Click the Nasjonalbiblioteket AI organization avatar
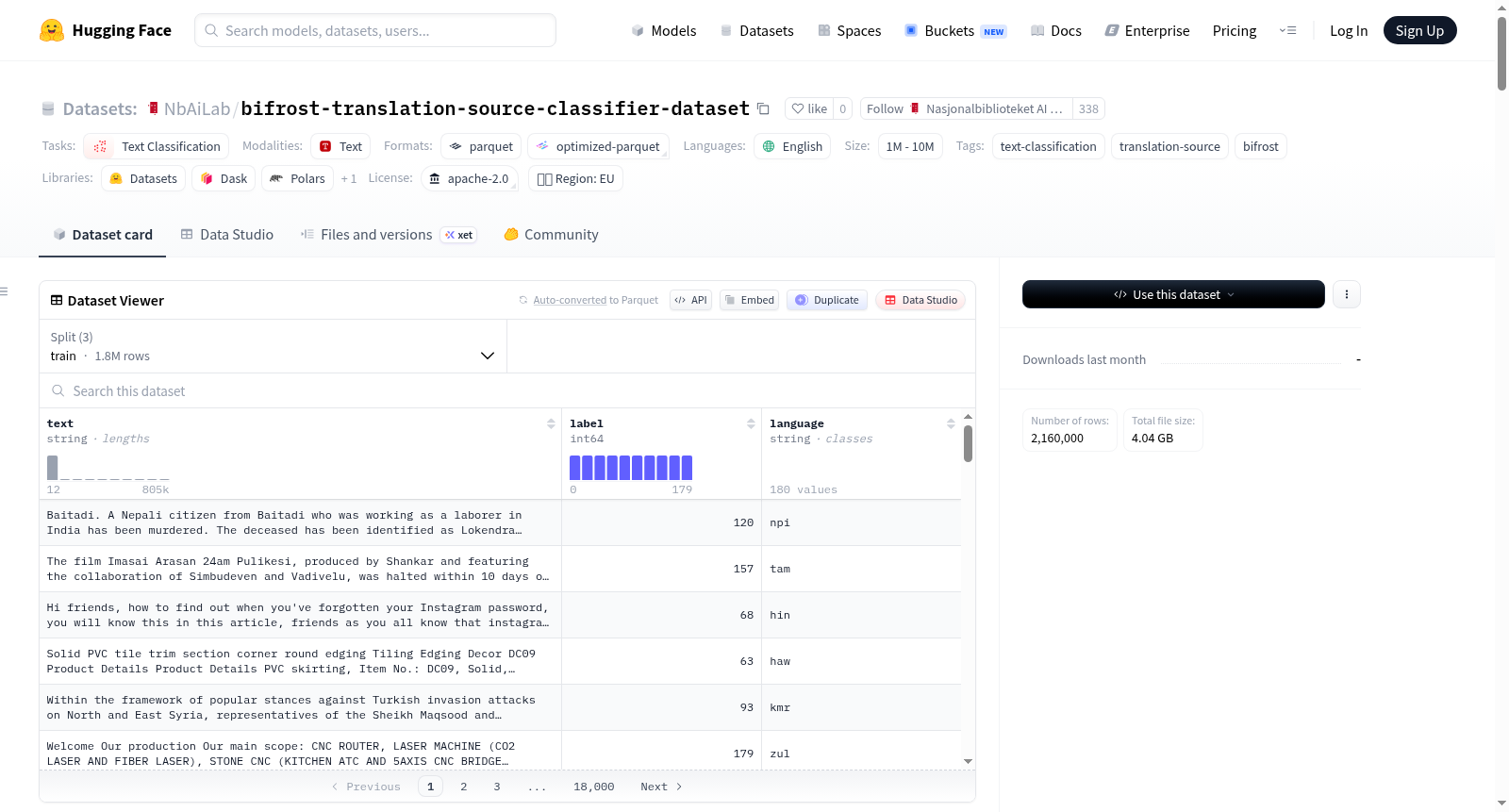The width and height of the screenshot is (1509, 812). [x=915, y=108]
